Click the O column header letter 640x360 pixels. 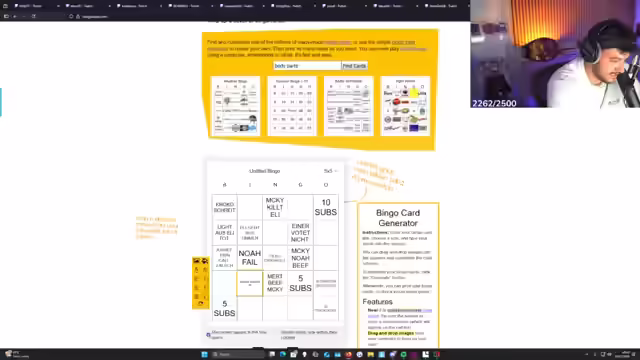click(326, 185)
